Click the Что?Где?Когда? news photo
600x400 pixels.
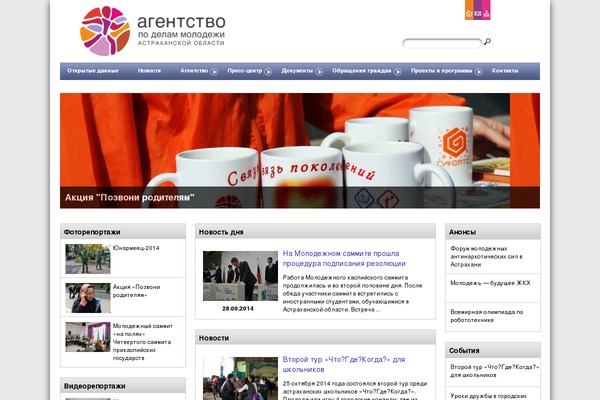[x=240, y=379]
